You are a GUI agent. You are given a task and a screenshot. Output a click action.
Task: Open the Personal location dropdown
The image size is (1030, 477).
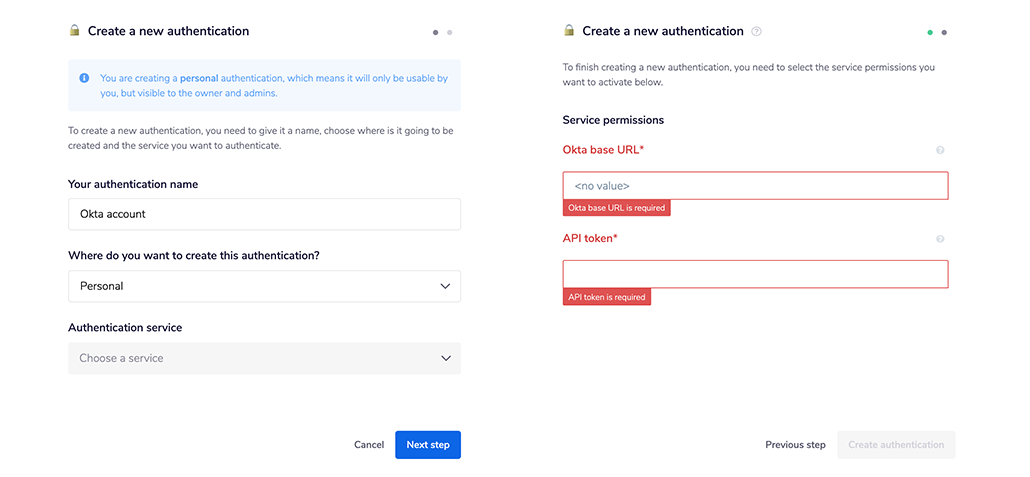pyautogui.click(x=264, y=286)
